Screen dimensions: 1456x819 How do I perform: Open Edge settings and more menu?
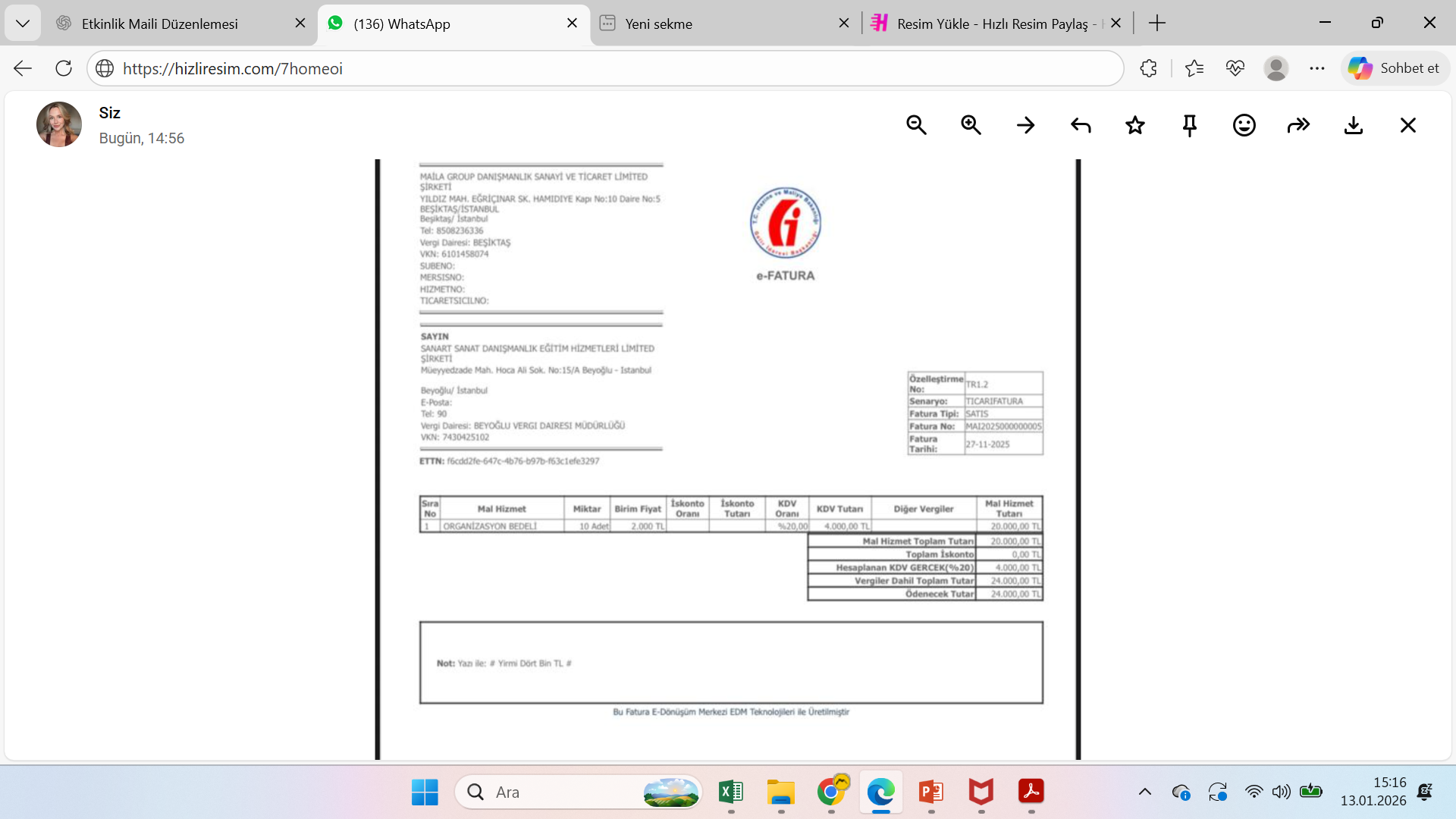coord(1317,68)
